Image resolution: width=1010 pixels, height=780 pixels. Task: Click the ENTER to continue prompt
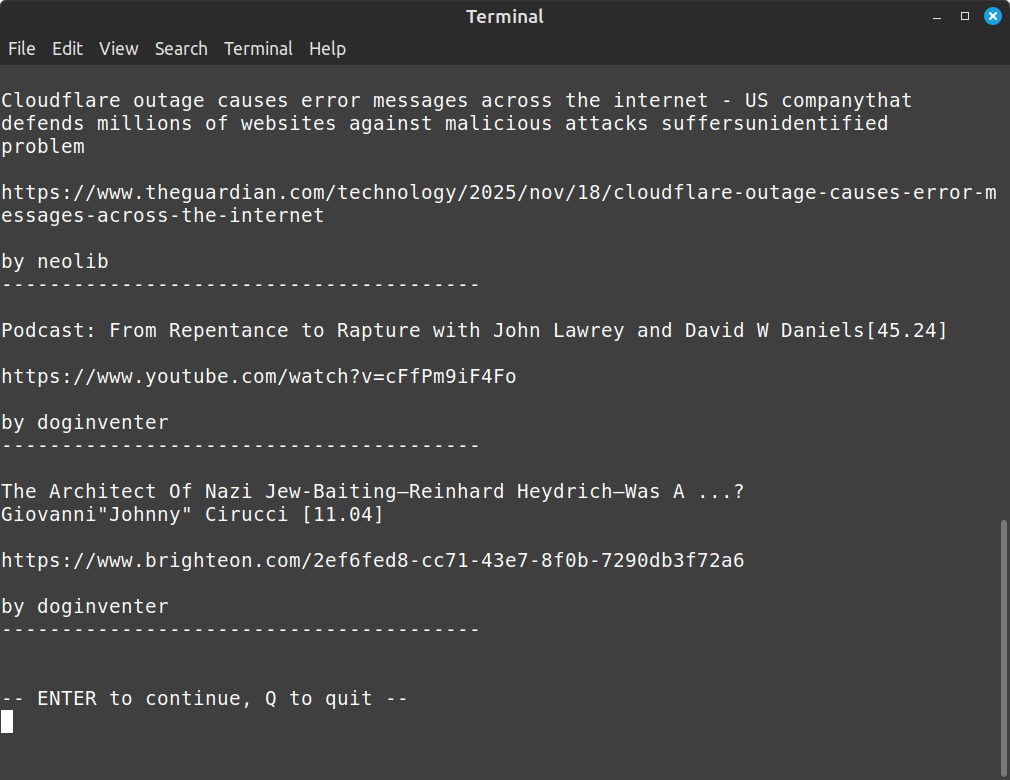[x=204, y=698]
